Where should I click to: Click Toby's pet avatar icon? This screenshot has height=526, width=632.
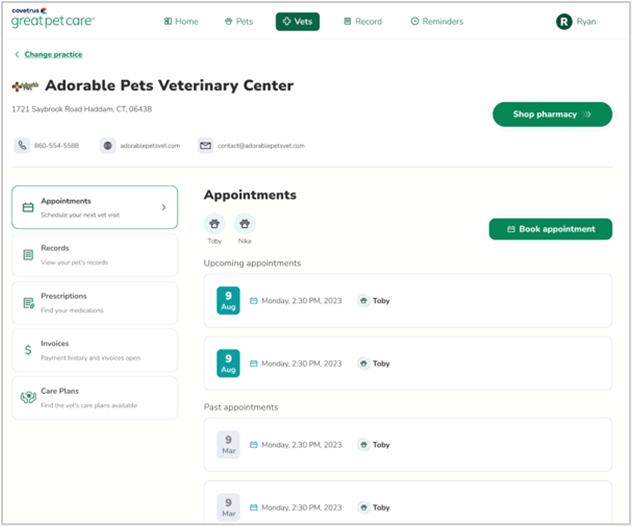point(215,224)
